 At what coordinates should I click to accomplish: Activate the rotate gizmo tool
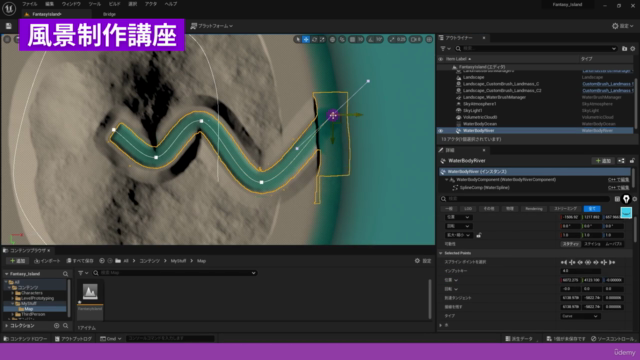pyautogui.click(x=314, y=39)
